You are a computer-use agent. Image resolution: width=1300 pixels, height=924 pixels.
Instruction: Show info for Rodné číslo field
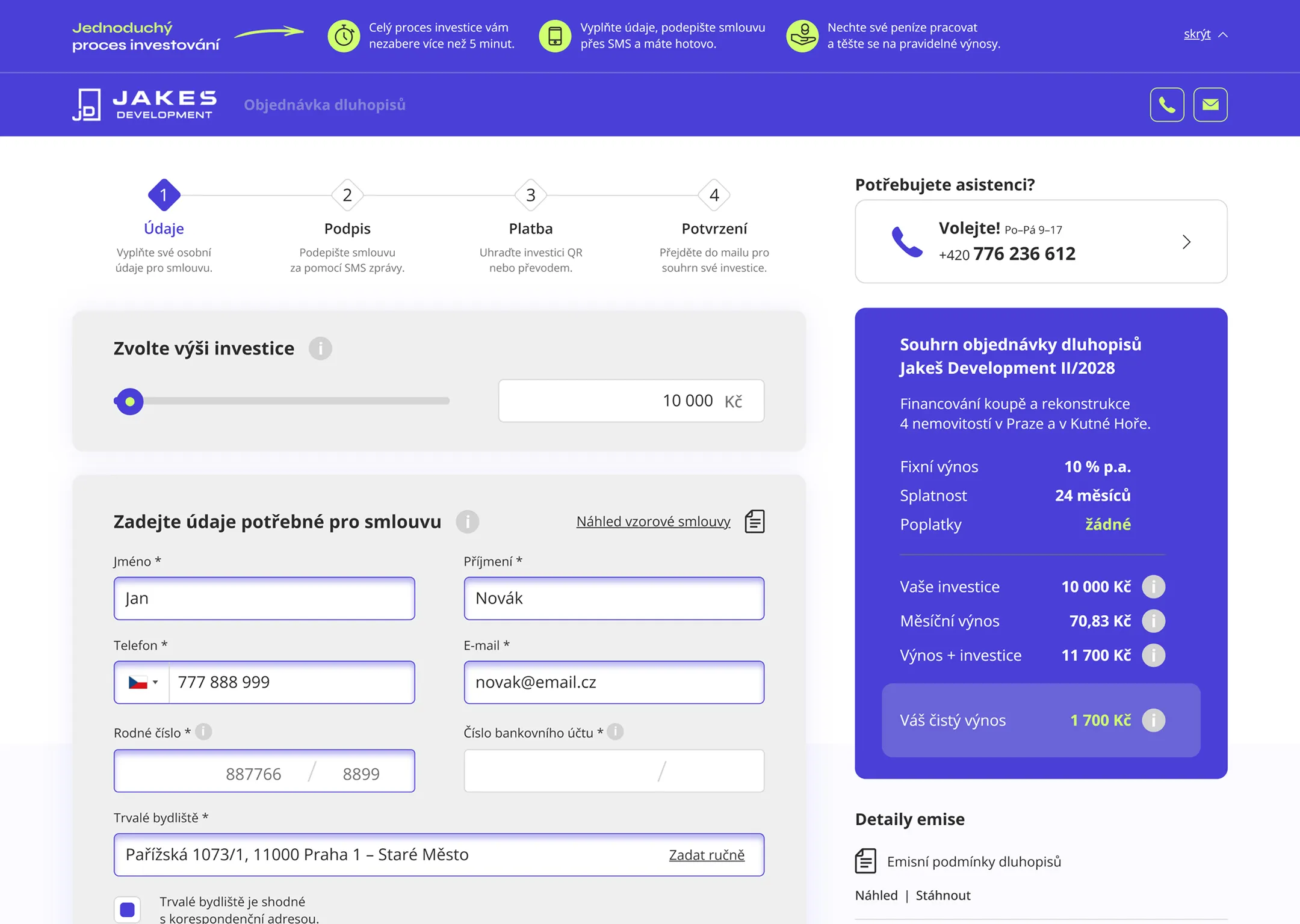coord(203,732)
